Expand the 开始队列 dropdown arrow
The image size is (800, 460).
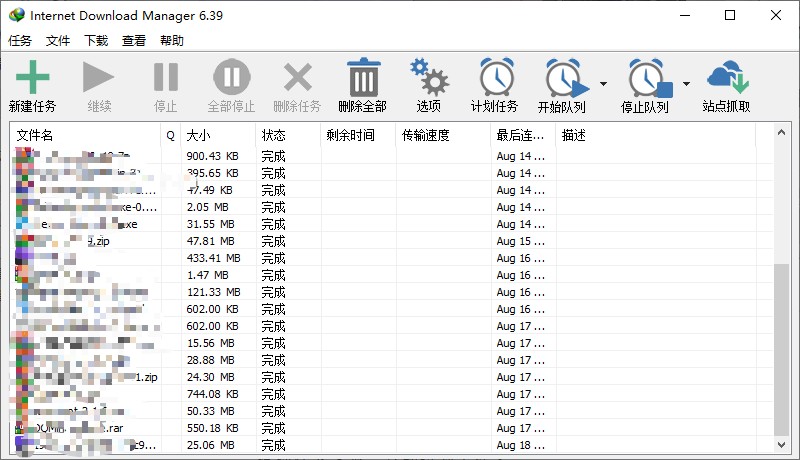coord(604,84)
